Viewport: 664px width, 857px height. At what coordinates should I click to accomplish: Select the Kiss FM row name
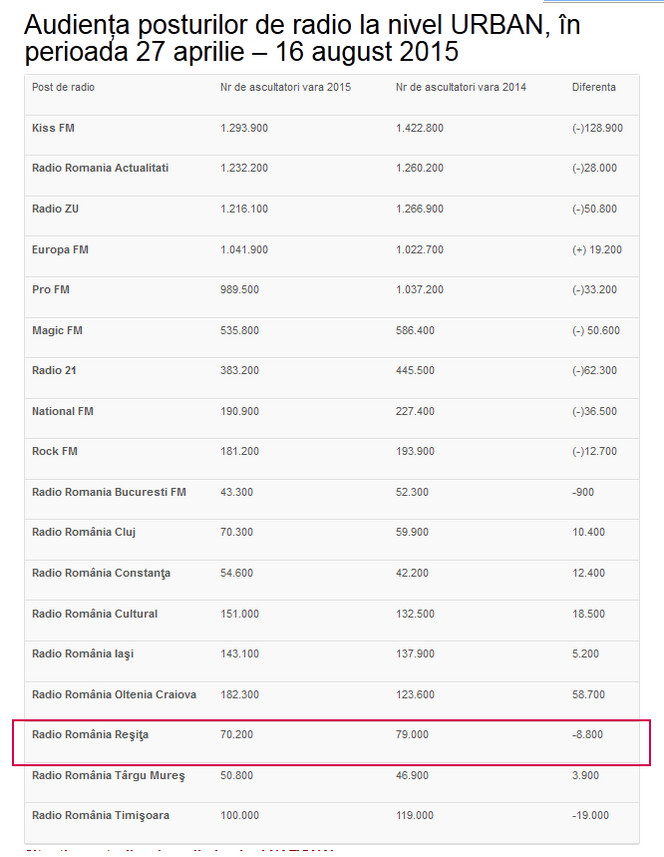[x=53, y=128]
